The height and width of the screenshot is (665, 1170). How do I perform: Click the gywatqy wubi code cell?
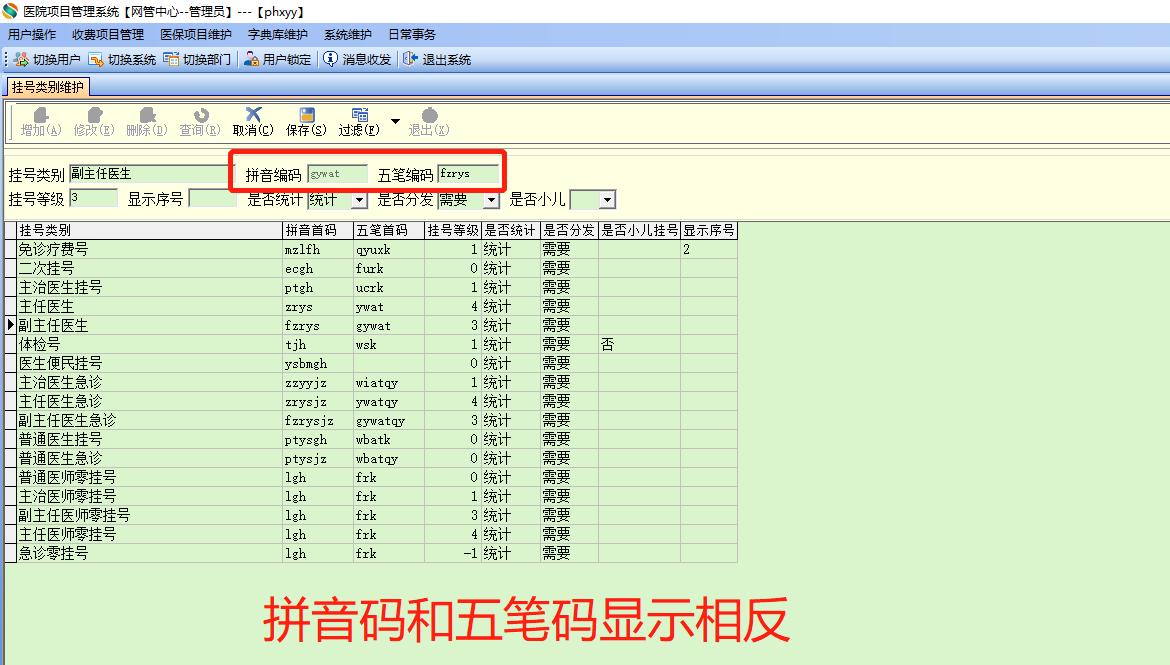[389, 420]
